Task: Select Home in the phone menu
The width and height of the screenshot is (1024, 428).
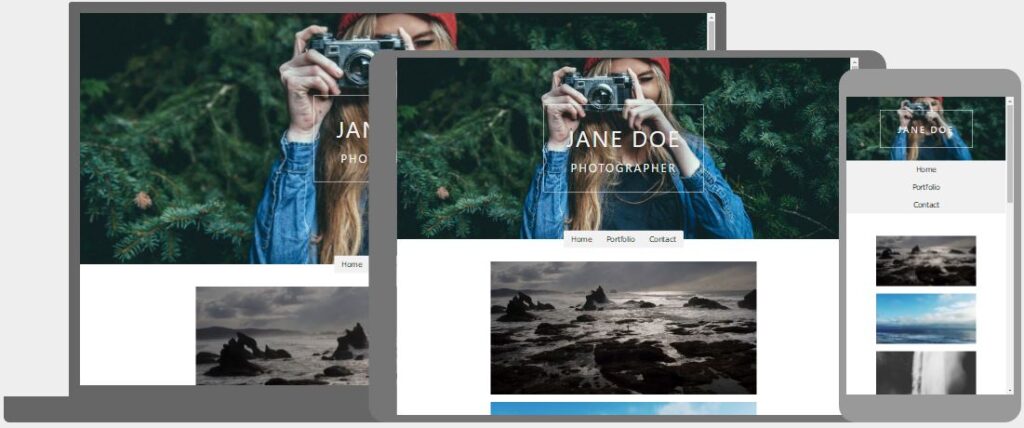Action: click(x=925, y=169)
